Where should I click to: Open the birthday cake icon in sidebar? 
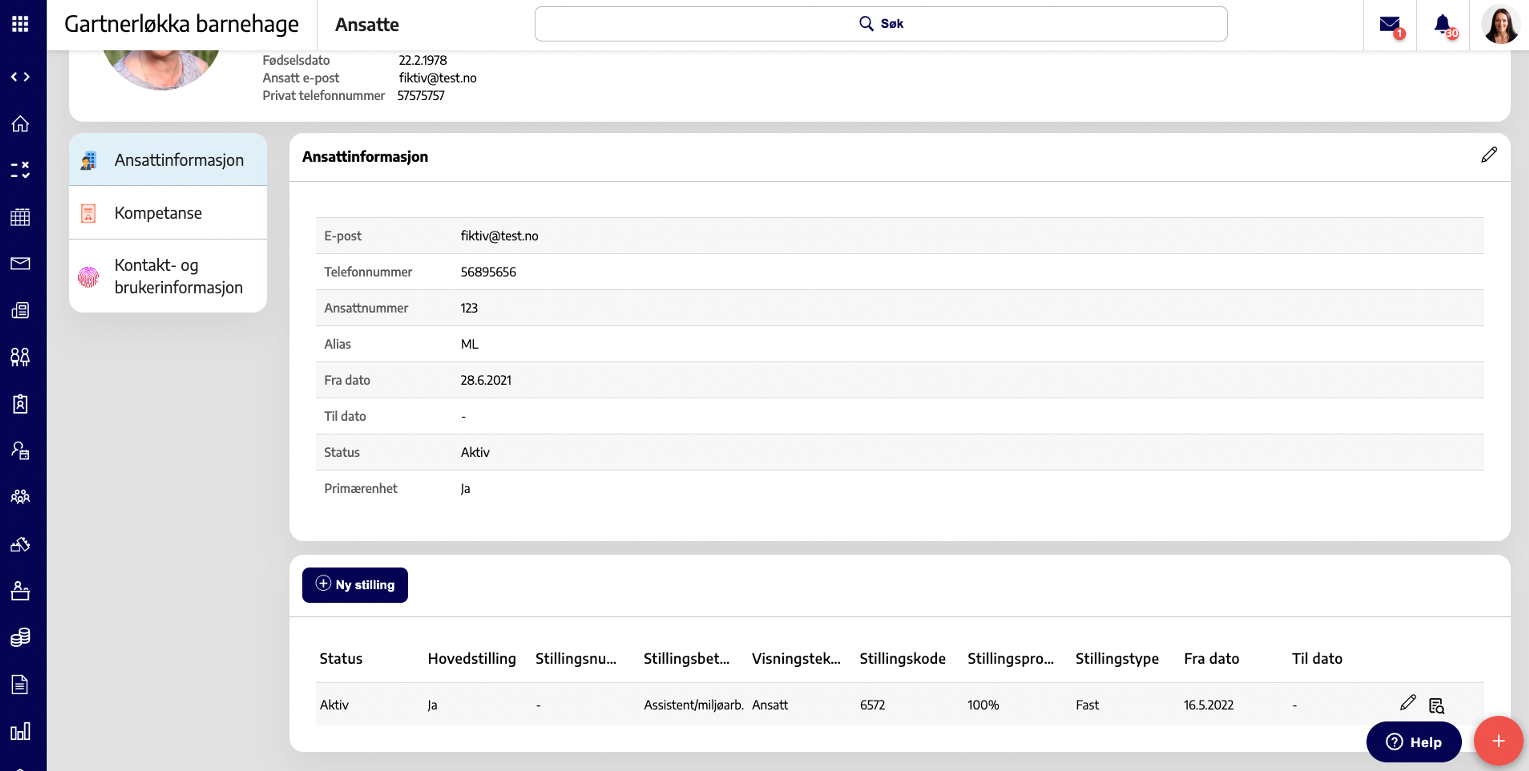20,590
